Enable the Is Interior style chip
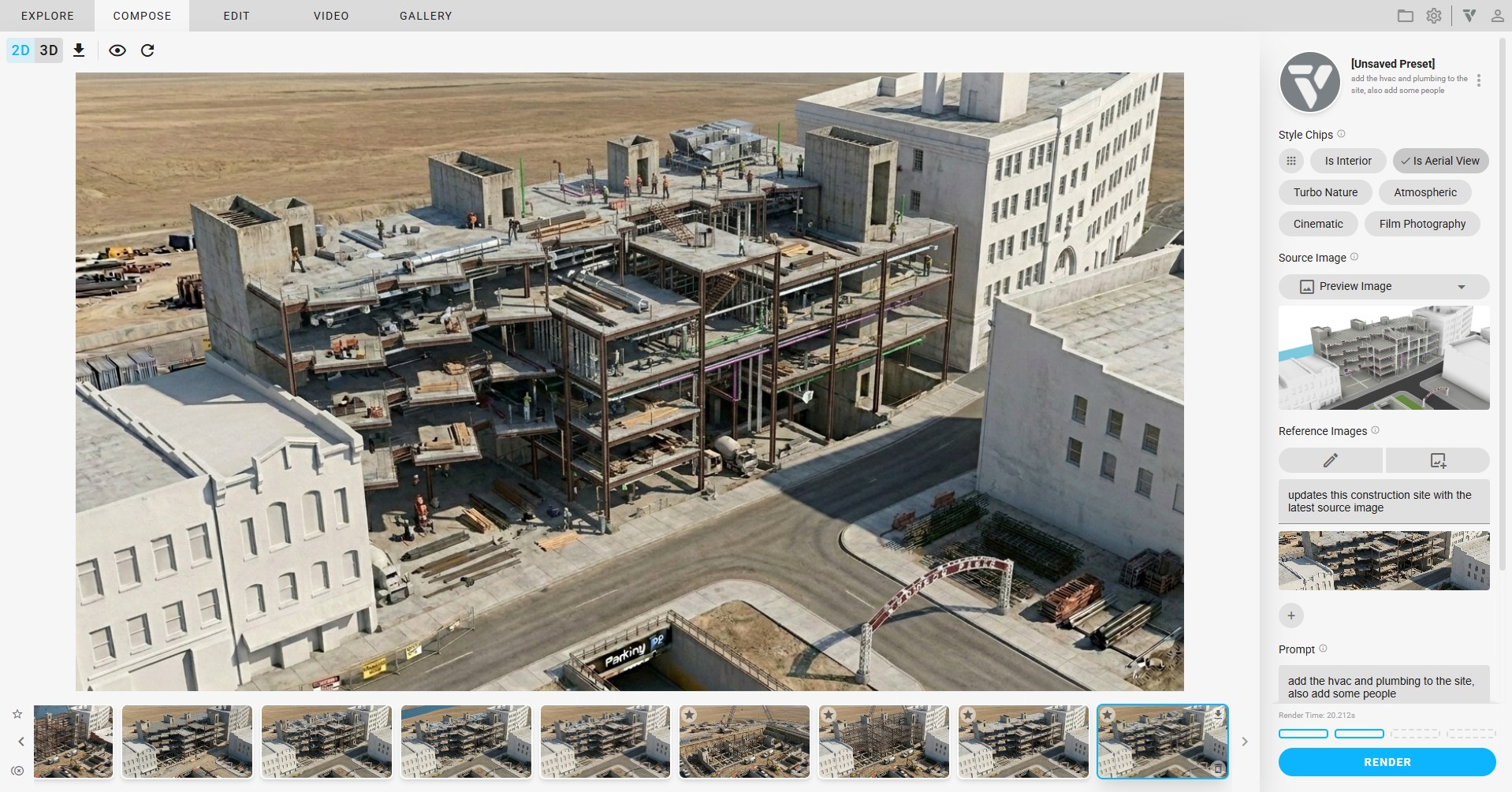The image size is (1512, 792). pyautogui.click(x=1347, y=161)
